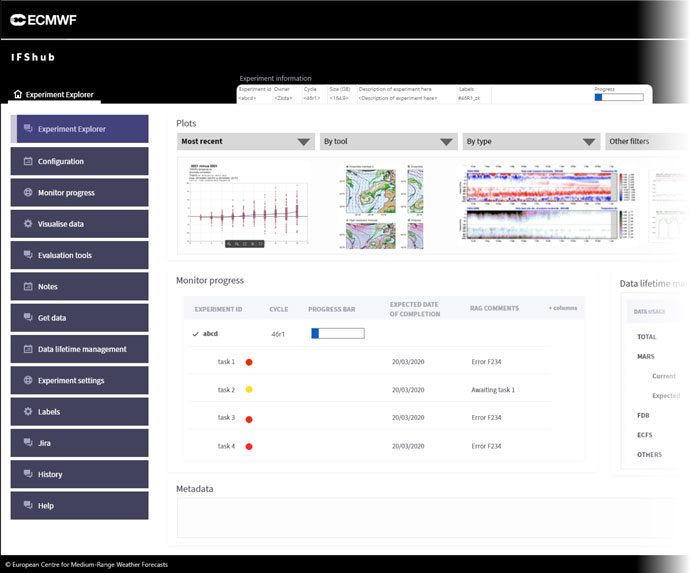Open Experiment settings page
This screenshot has width=690, height=573.
80,380
